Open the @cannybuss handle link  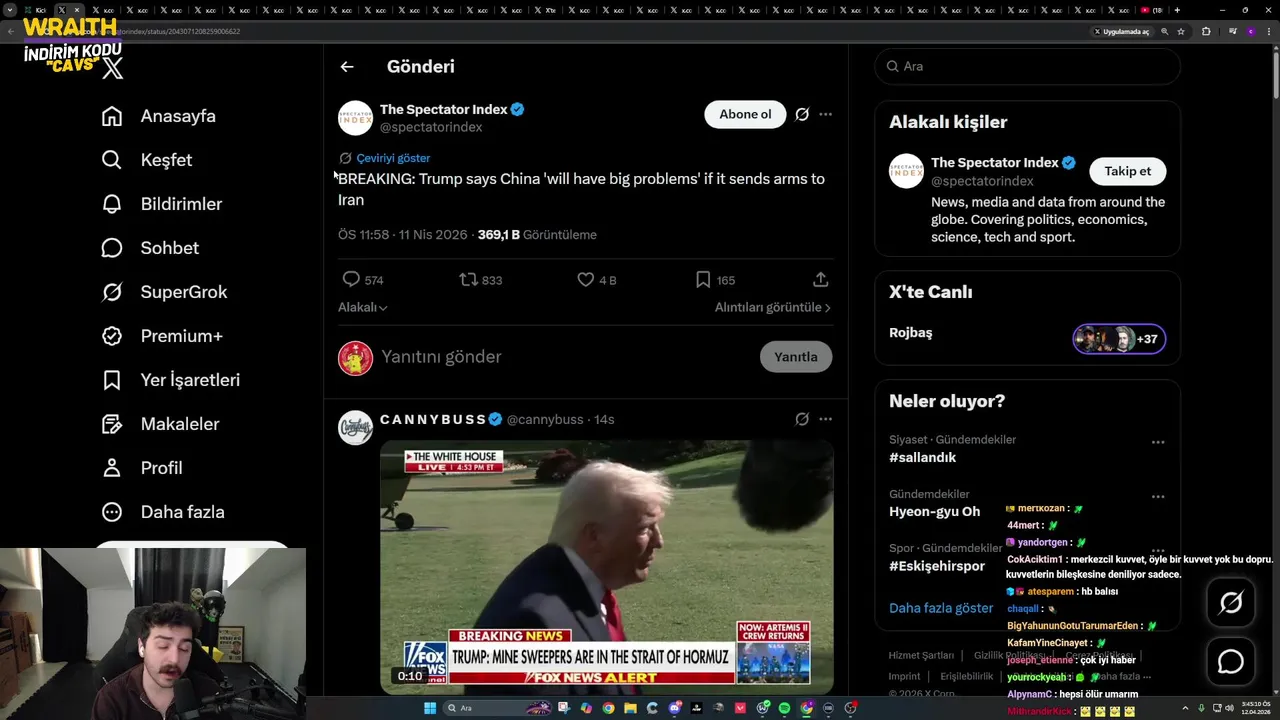545,419
